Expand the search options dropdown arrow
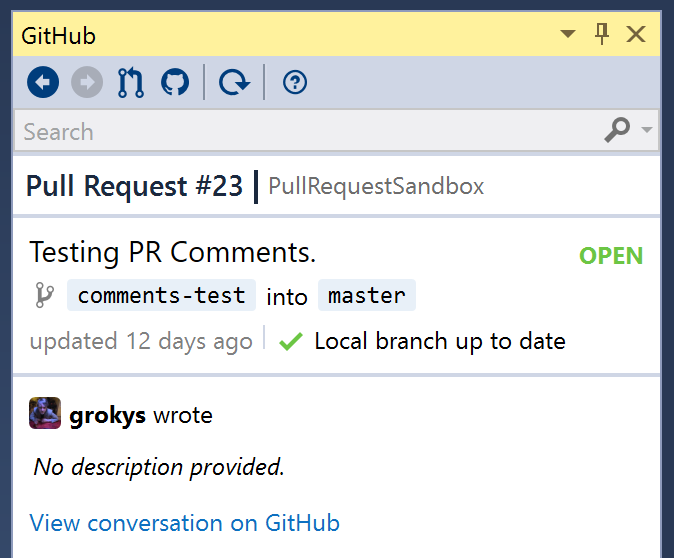Screen dimensions: 674x558 [x=646, y=129]
